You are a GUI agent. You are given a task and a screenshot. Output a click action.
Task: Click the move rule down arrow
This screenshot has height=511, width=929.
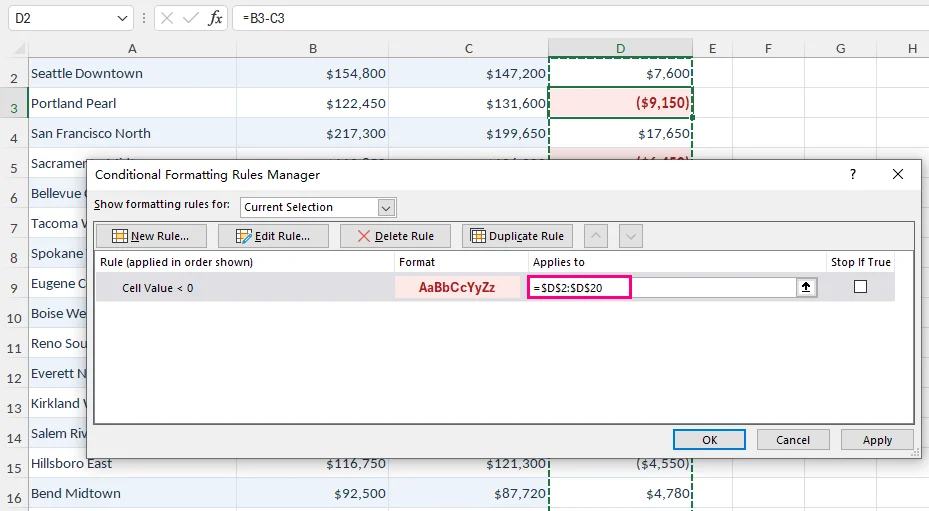pyautogui.click(x=631, y=236)
